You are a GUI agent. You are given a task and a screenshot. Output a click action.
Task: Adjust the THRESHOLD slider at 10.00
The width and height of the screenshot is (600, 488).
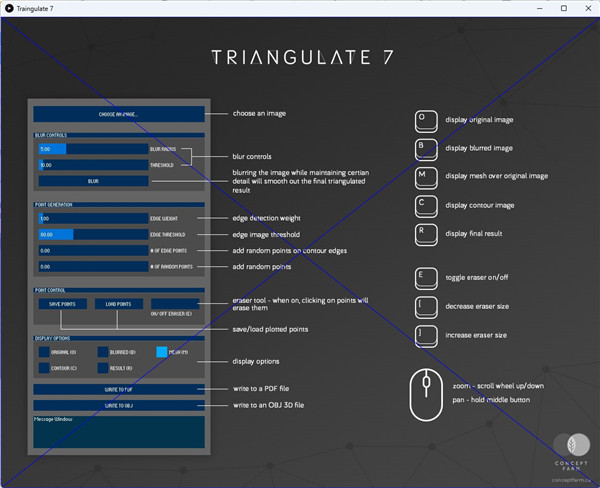pos(93,165)
